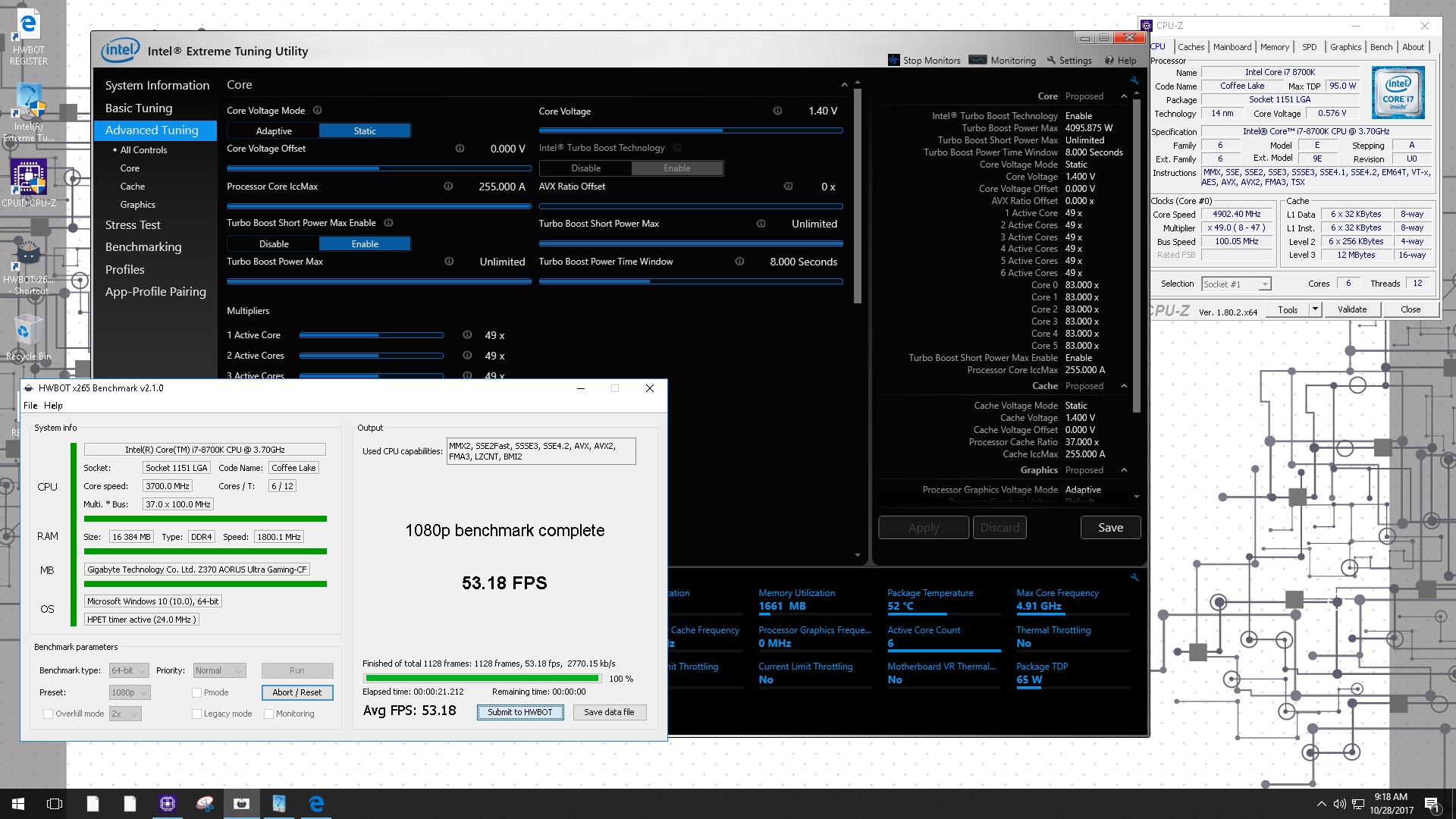Open the Core Voltage info icon

click(777, 111)
